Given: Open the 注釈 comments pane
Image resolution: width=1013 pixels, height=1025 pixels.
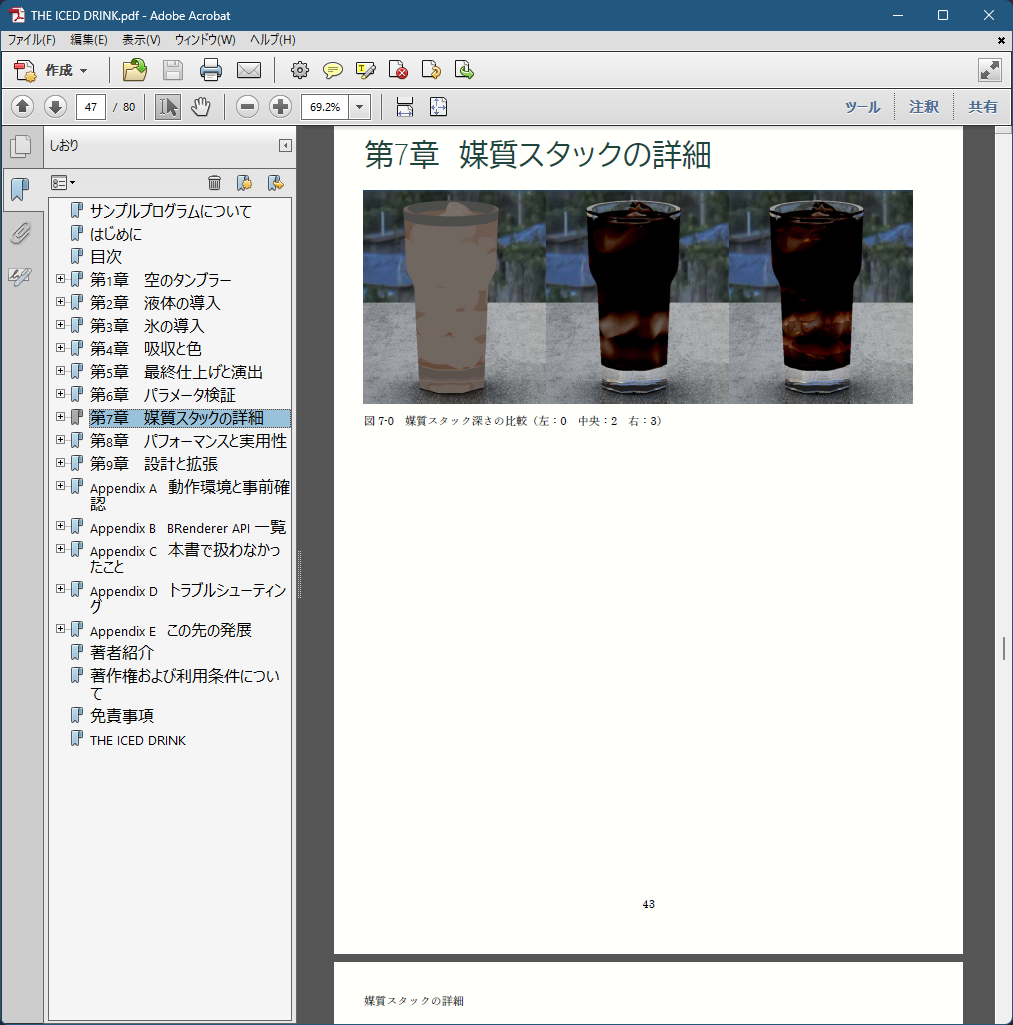Looking at the screenshot, I should pyautogui.click(x=923, y=107).
